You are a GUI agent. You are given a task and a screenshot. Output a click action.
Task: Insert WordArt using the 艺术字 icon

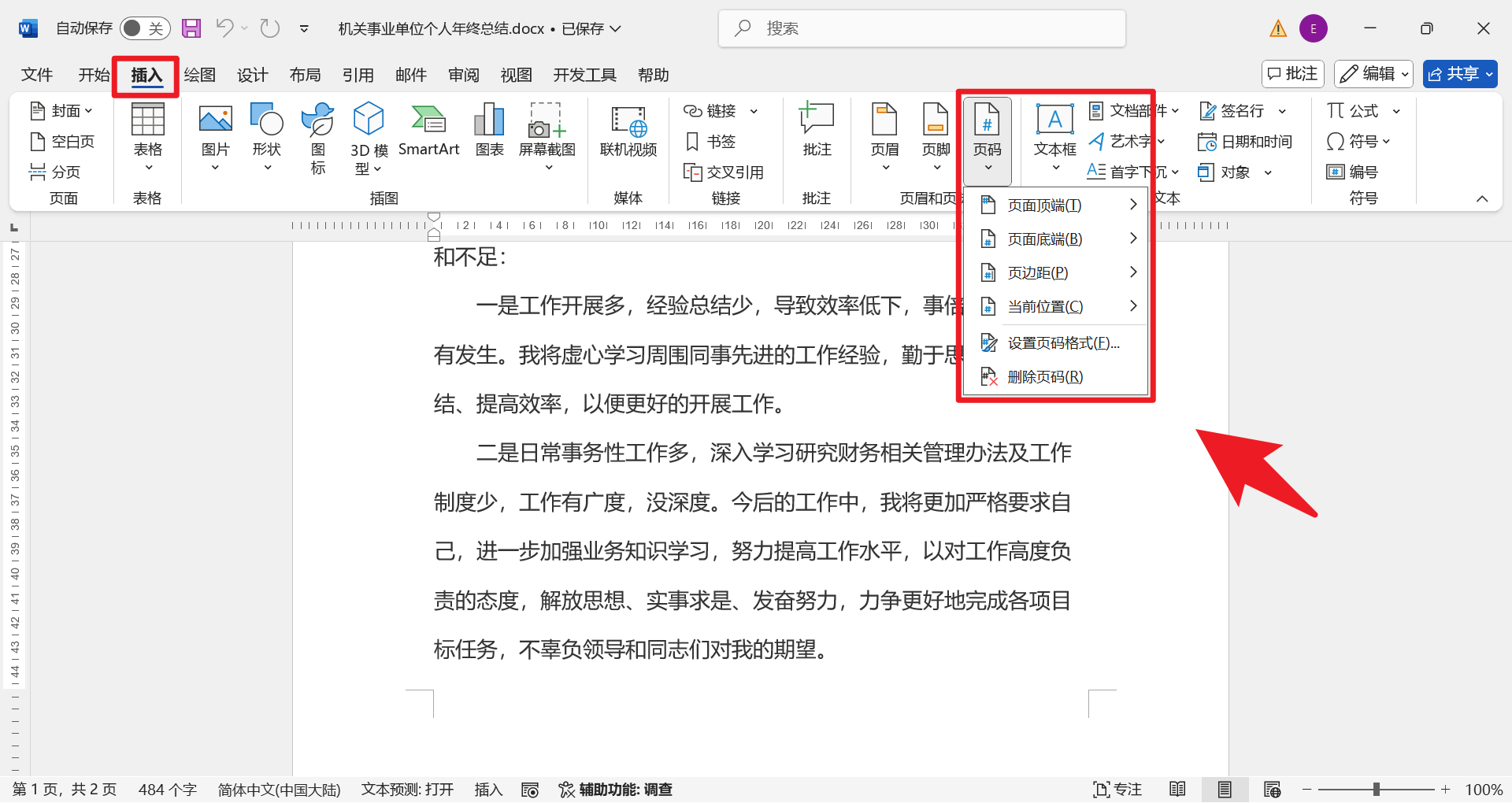click(x=1126, y=142)
